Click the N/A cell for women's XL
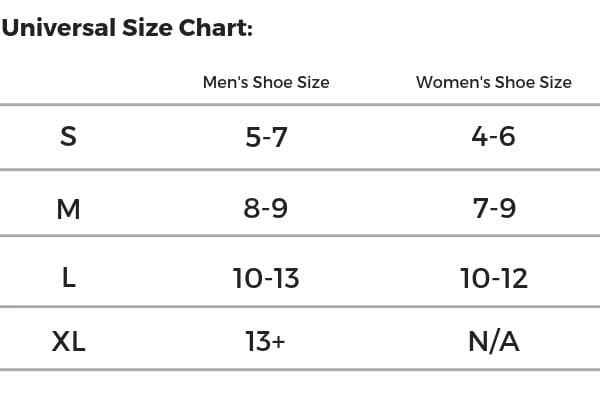This screenshot has height=400, width=600. coord(493,342)
